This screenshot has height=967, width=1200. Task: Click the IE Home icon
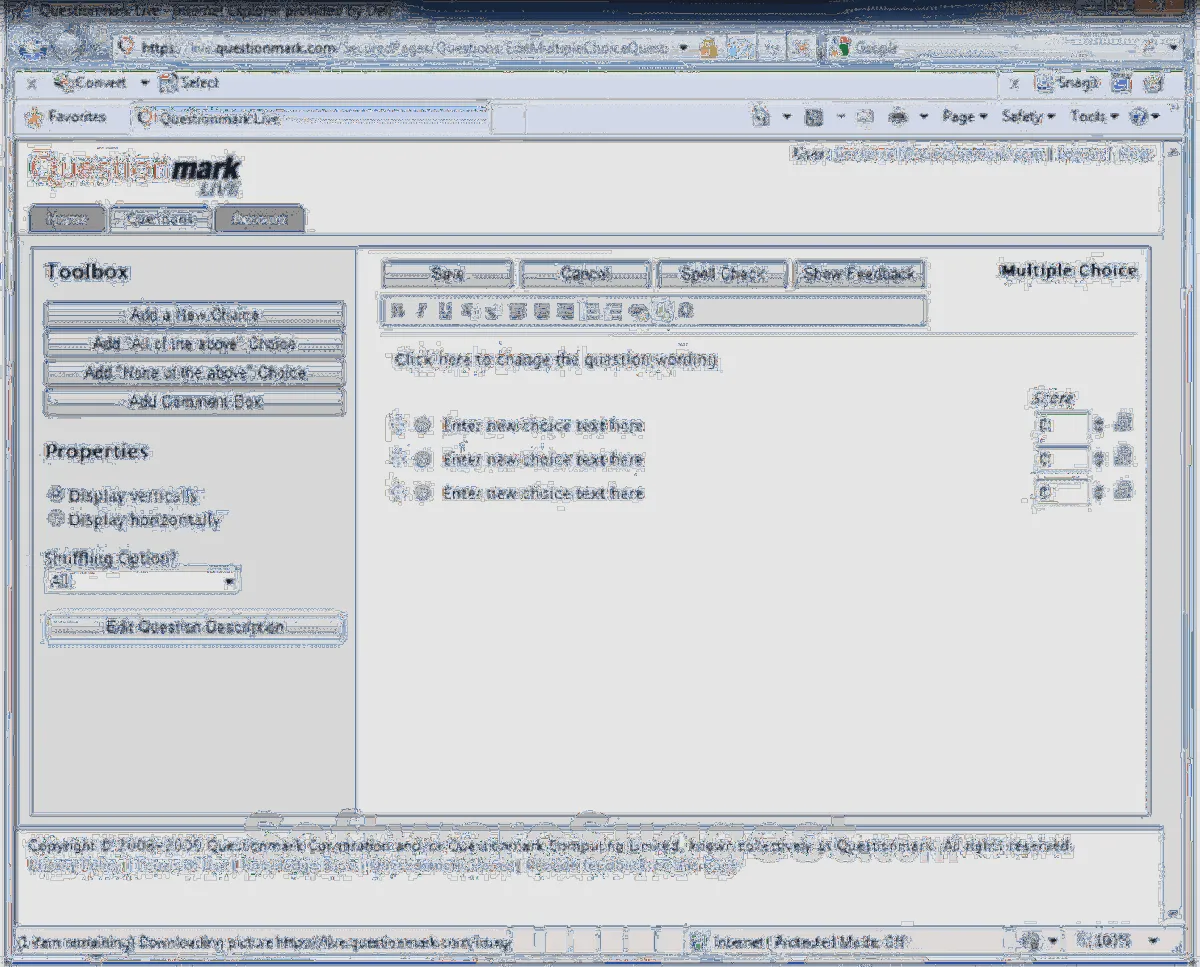[x=762, y=117]
